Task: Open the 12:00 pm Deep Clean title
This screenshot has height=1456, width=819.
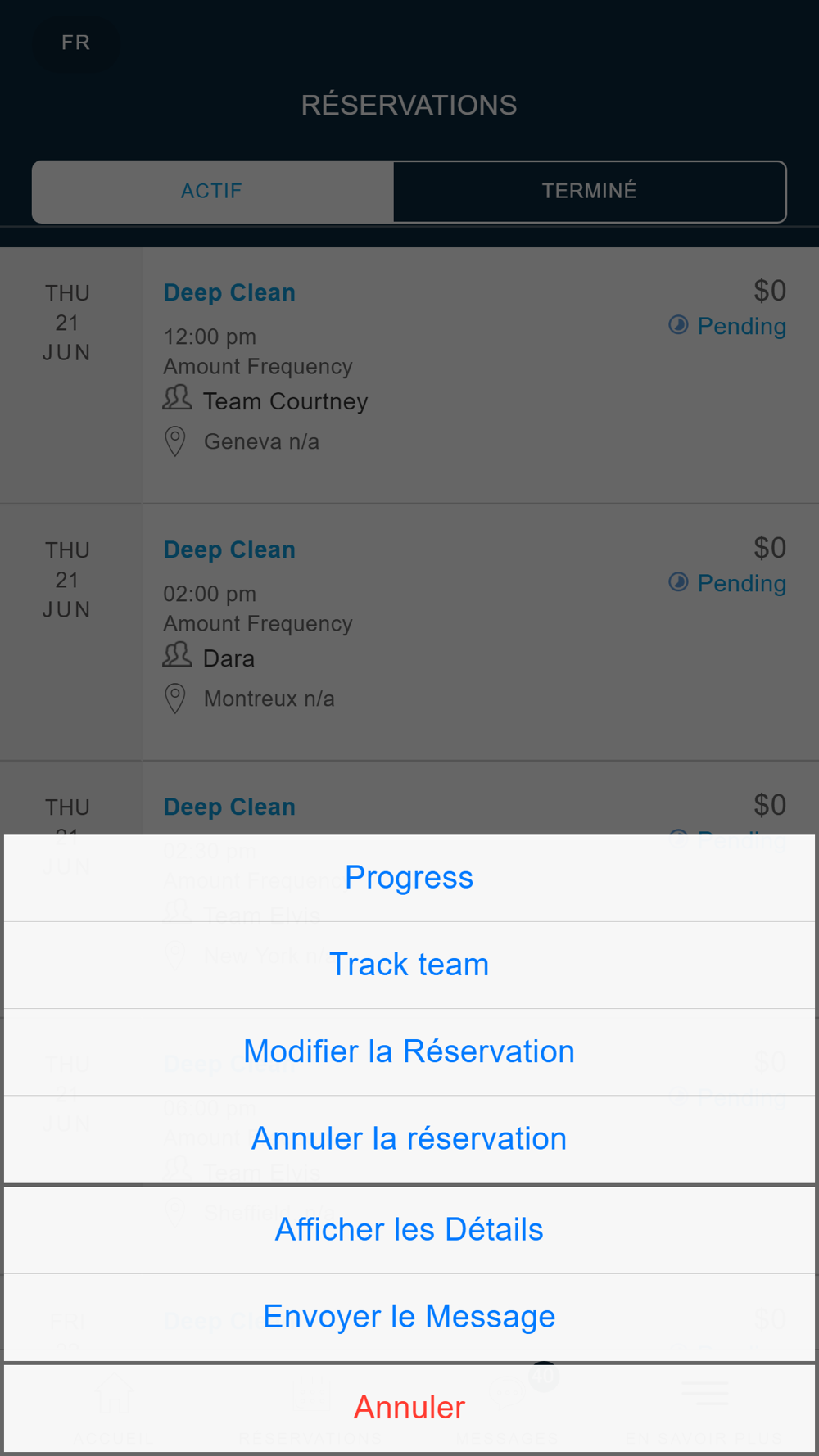Action: click(229, 292)
